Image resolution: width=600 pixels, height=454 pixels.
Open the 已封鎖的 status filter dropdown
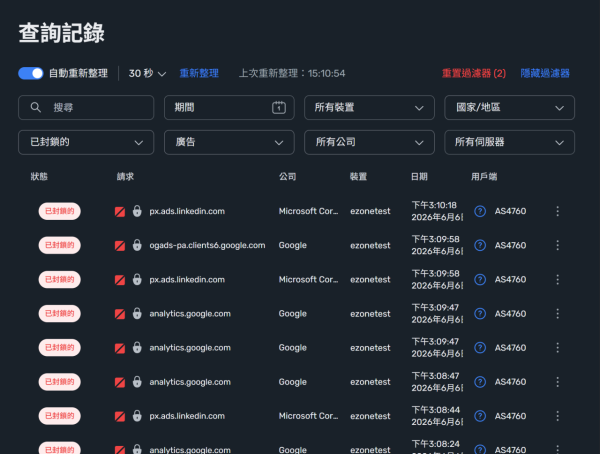(x=86, y=142)
